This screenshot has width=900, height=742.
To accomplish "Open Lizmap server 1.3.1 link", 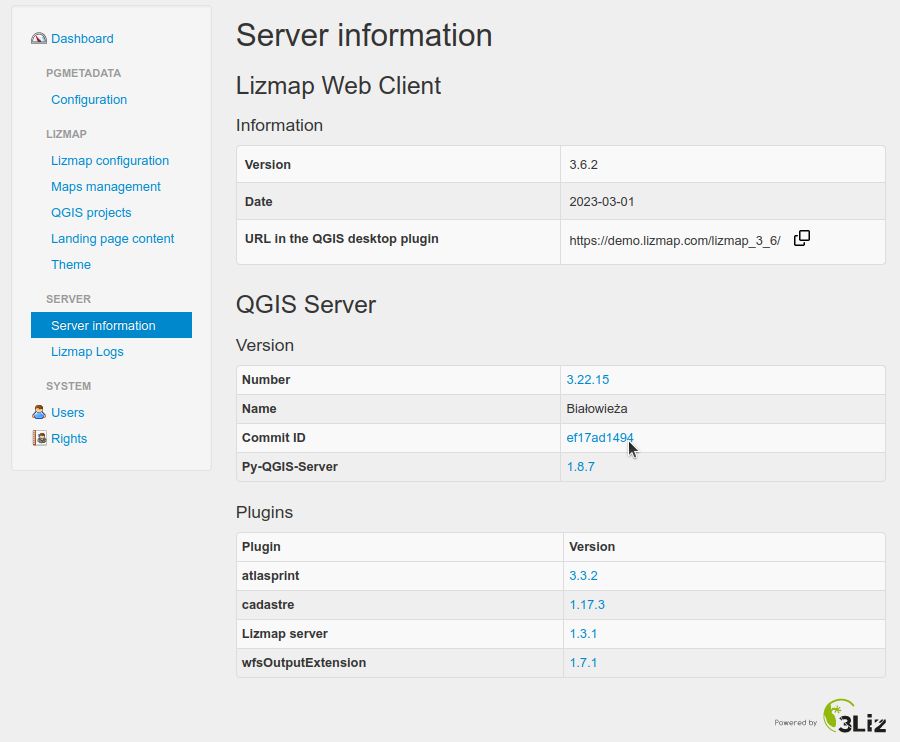I will 583,634.
